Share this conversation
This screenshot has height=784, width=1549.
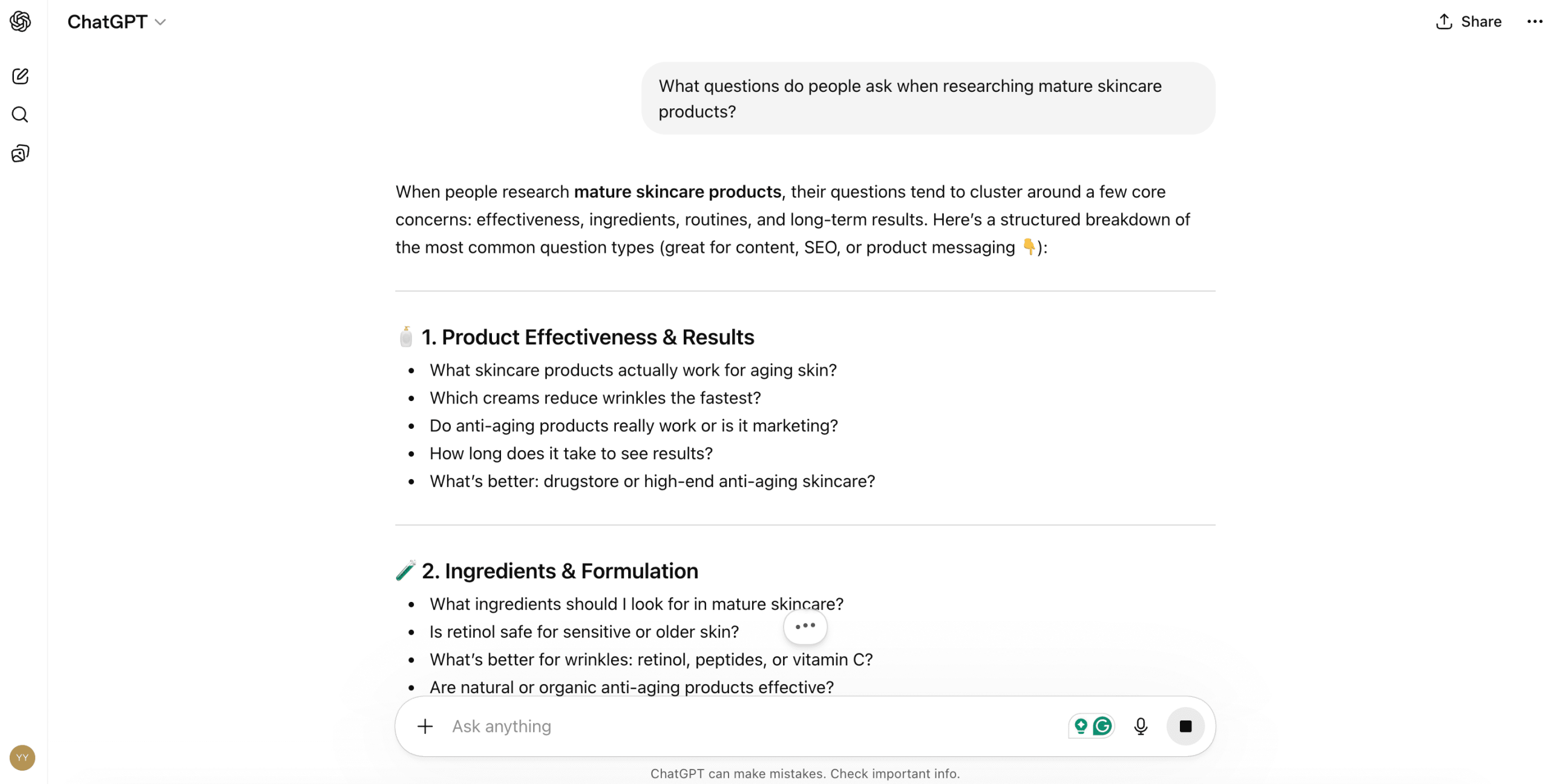click(x=1468, y=22)
